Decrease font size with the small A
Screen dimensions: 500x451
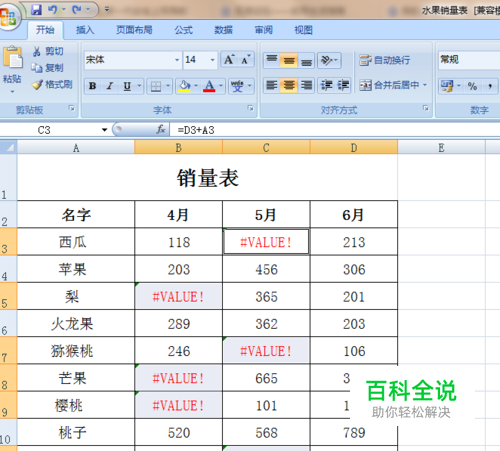point(246,60)
